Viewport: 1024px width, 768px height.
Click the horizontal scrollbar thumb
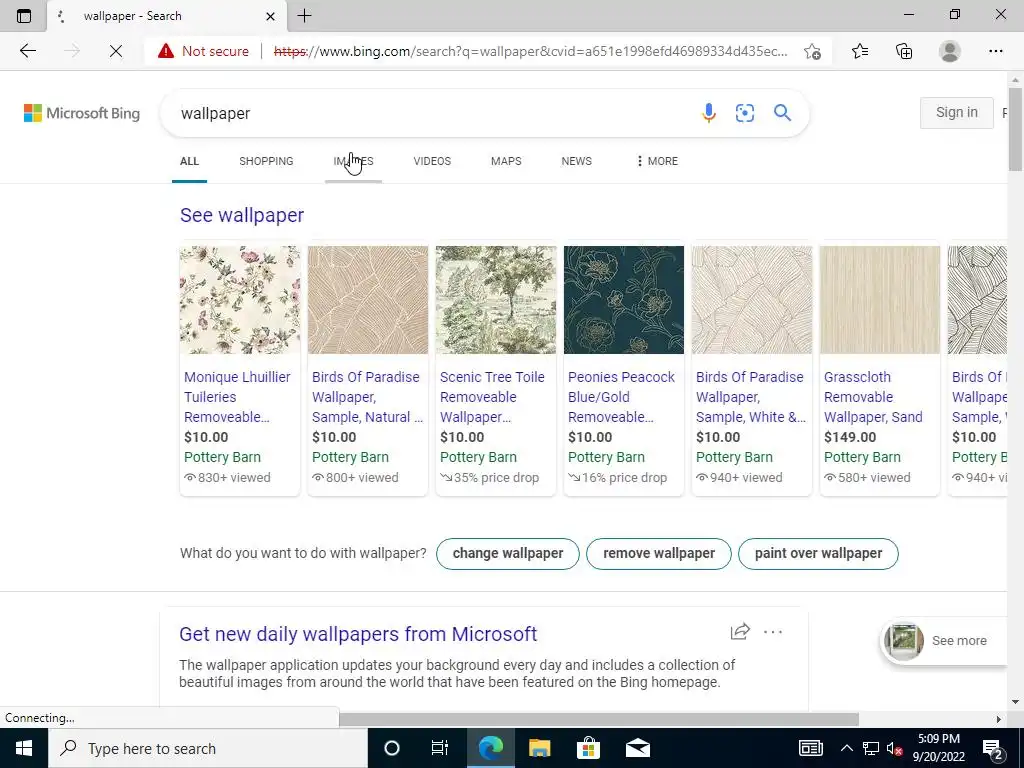pos(598,719)
